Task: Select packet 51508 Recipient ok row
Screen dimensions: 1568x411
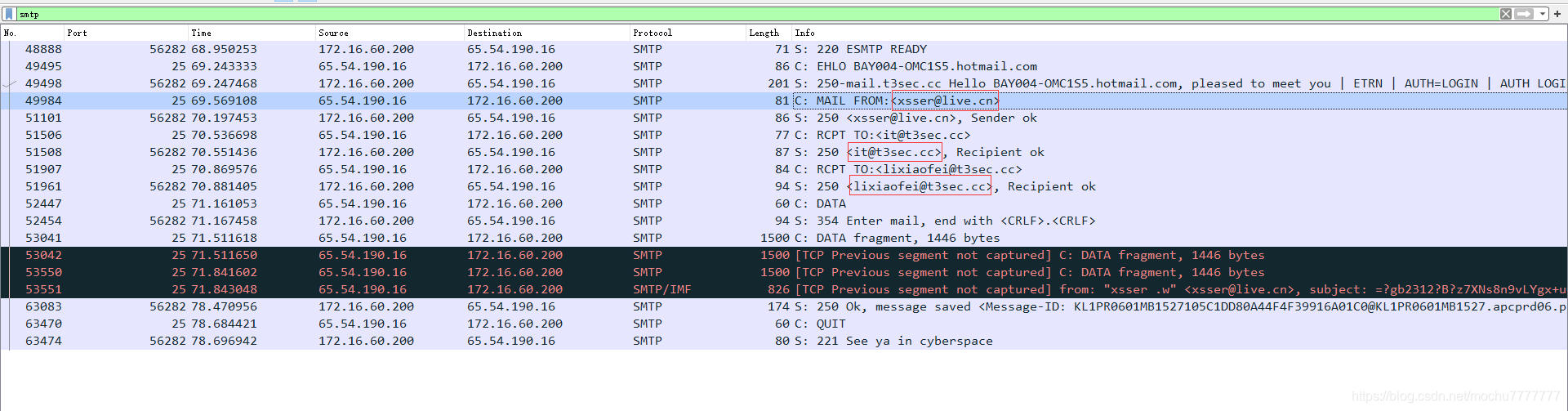Action: click(x=784, y=152)
